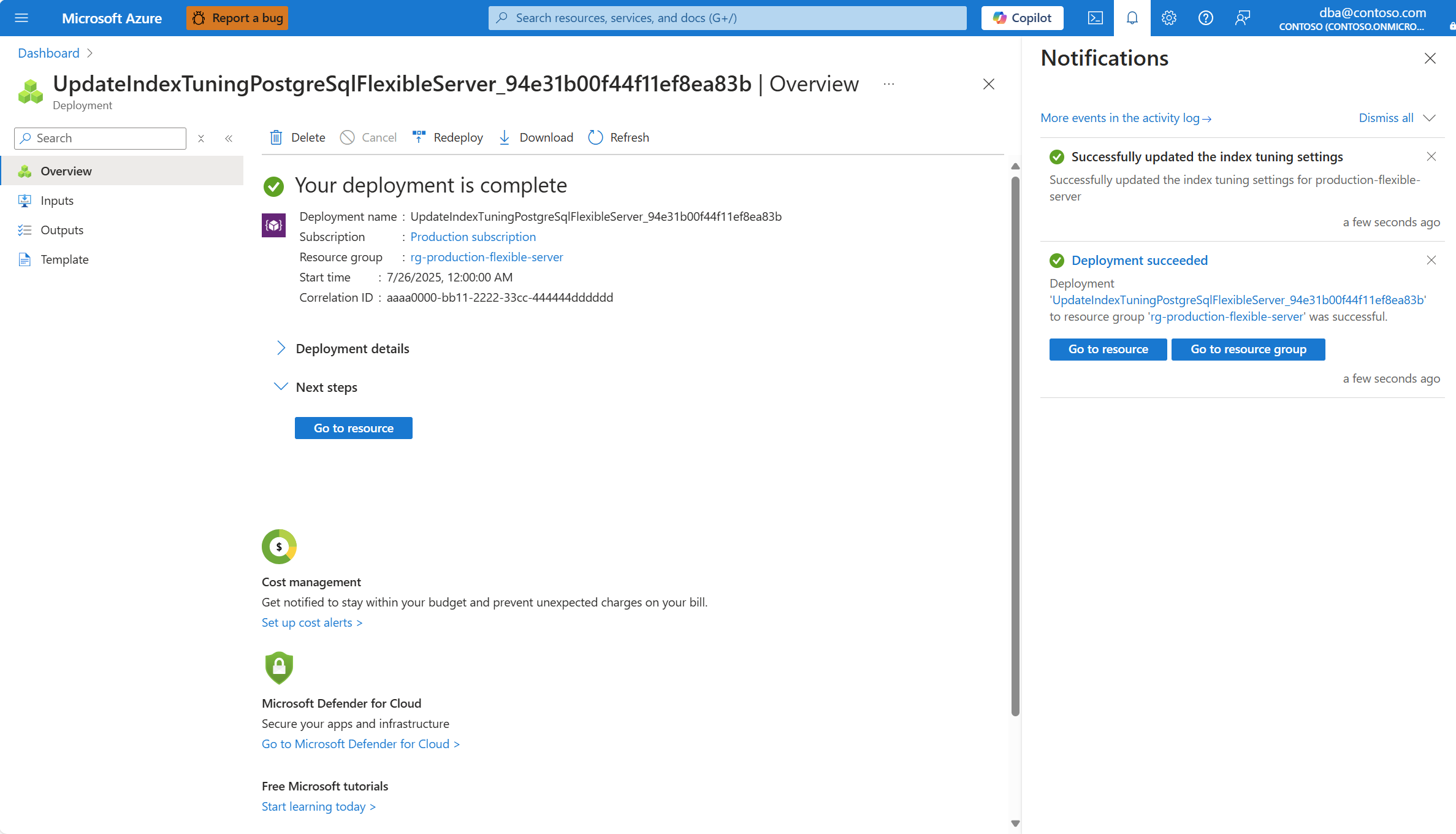Viewport: 1456px width, 834px height.
Task: Click Redeploy in the toolbar
Action: click(x=448, y=137)
